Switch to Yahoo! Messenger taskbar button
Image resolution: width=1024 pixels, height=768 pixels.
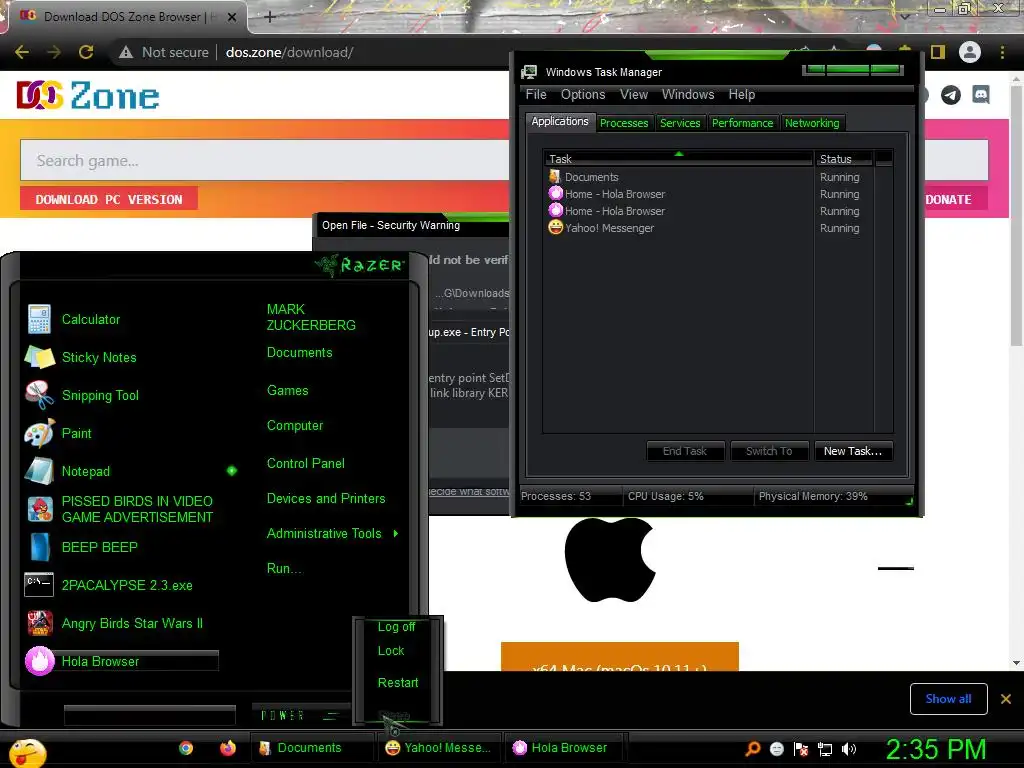(x=438, y=748)
